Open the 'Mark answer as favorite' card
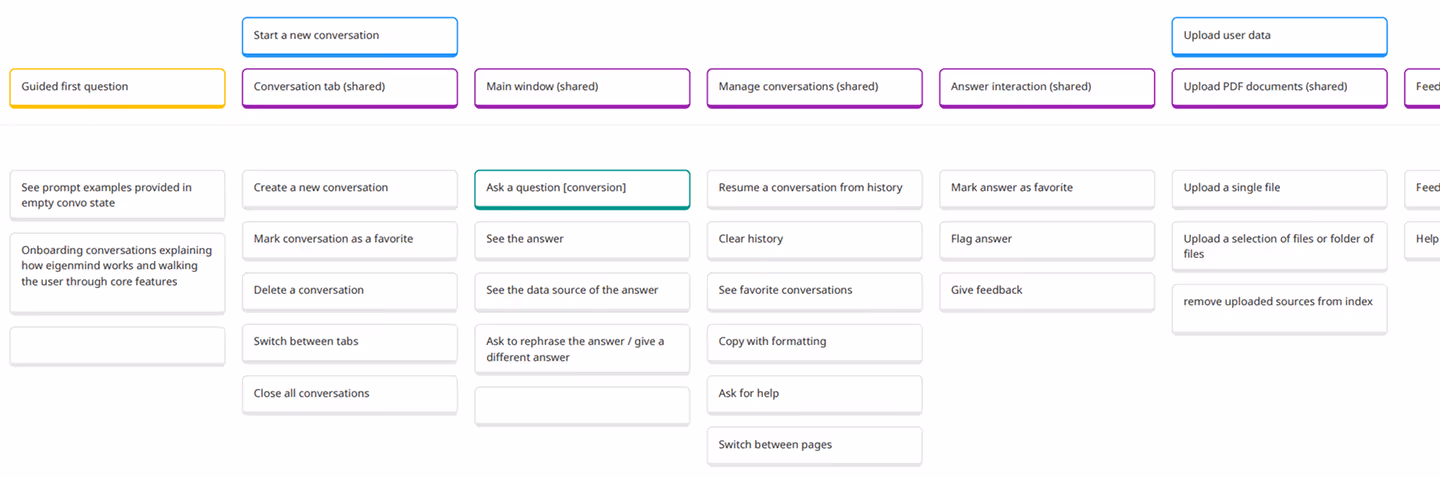Image resolution: width=1440 pixels, height=478 pixels. tap(1047, 189)
